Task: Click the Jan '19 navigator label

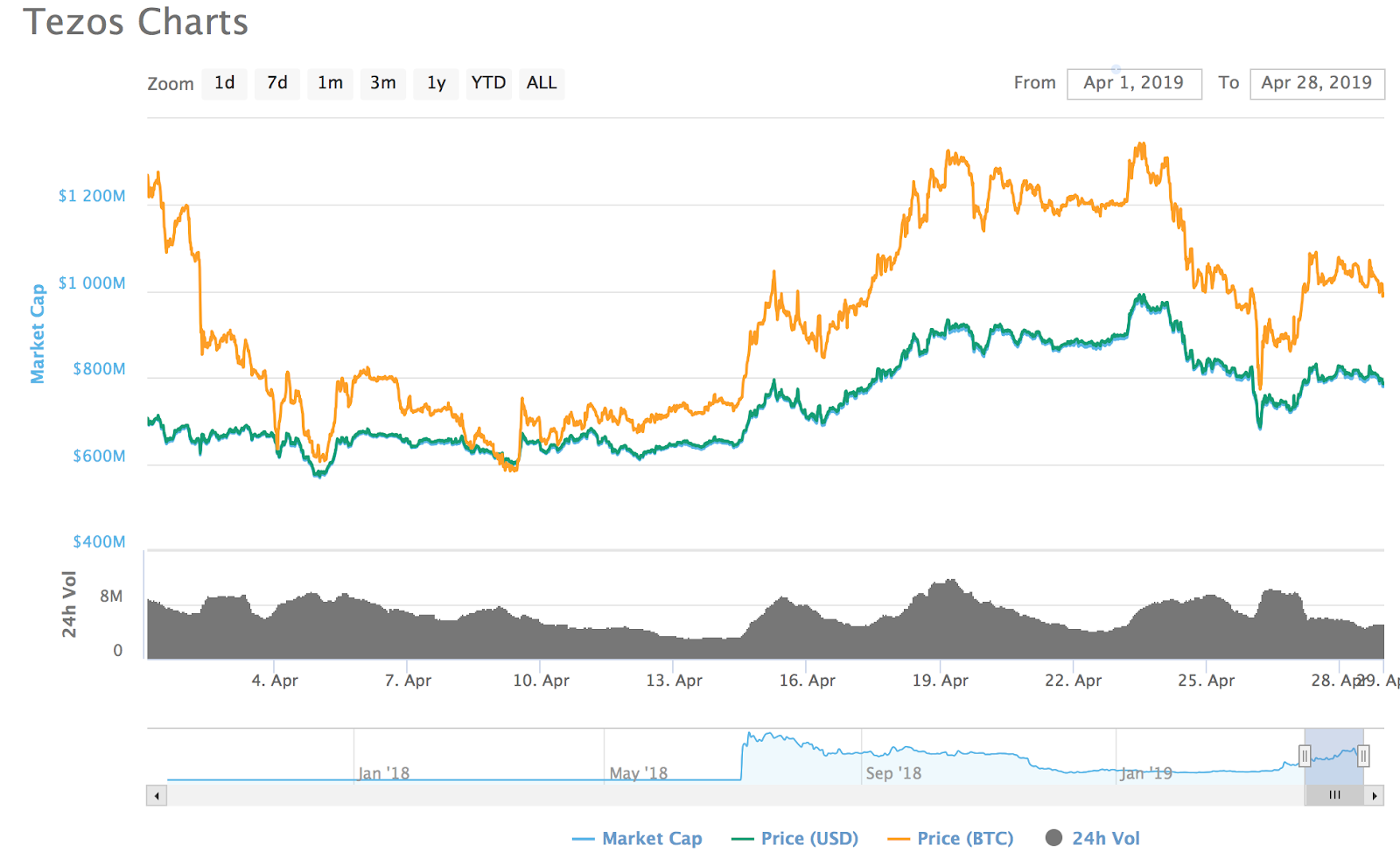Action: [x=1145, y=773]
